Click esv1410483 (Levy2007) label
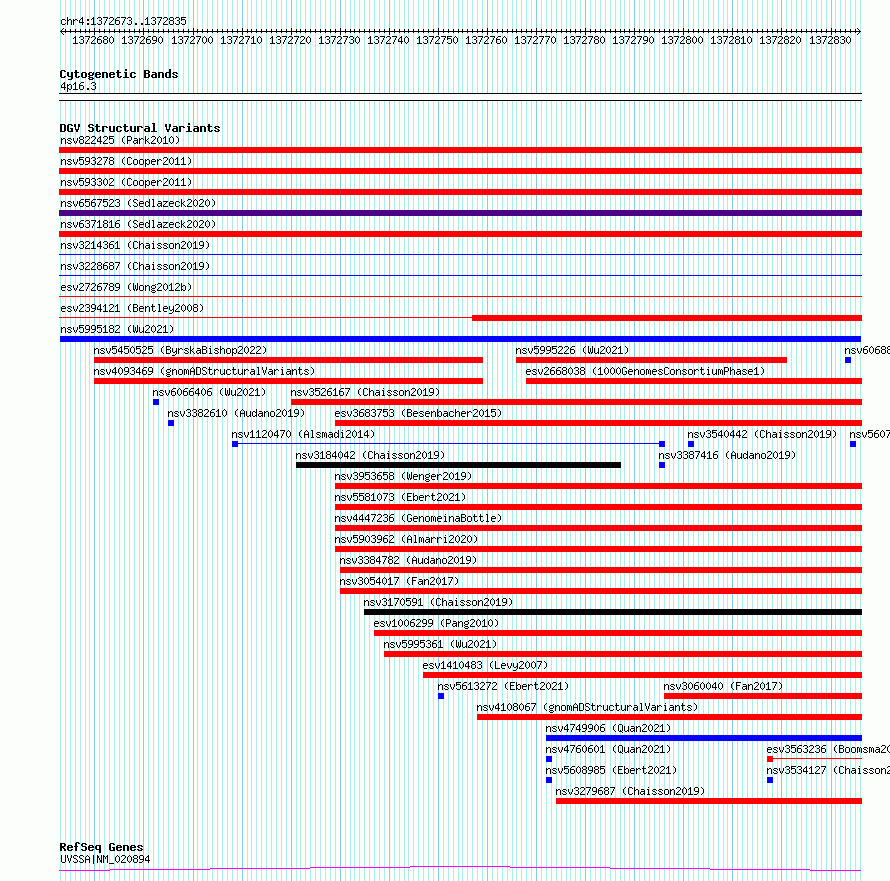The height and width of the screenshot is (881, 890). [x=485, y=665]
